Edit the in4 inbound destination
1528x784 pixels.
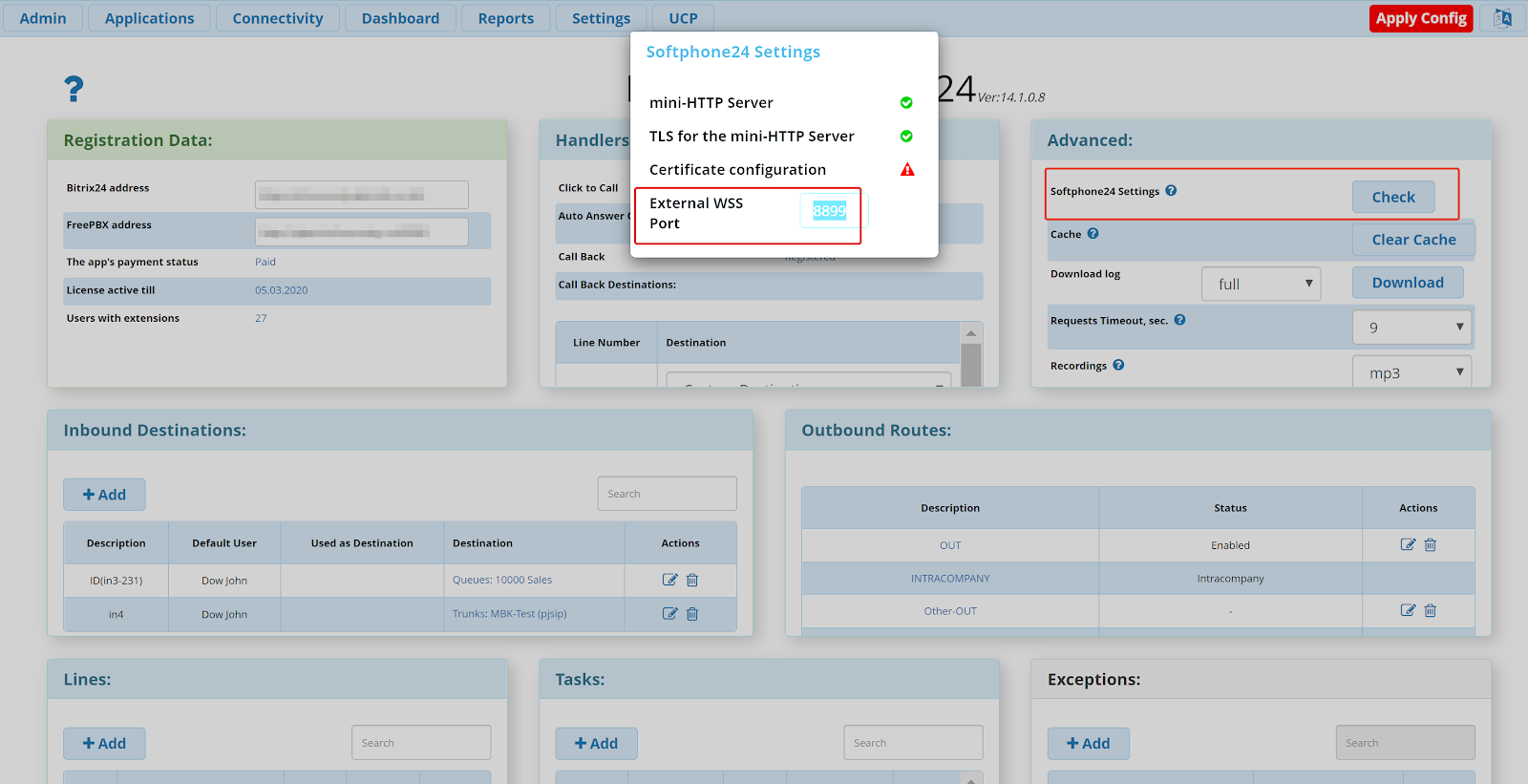click(669, 614)
